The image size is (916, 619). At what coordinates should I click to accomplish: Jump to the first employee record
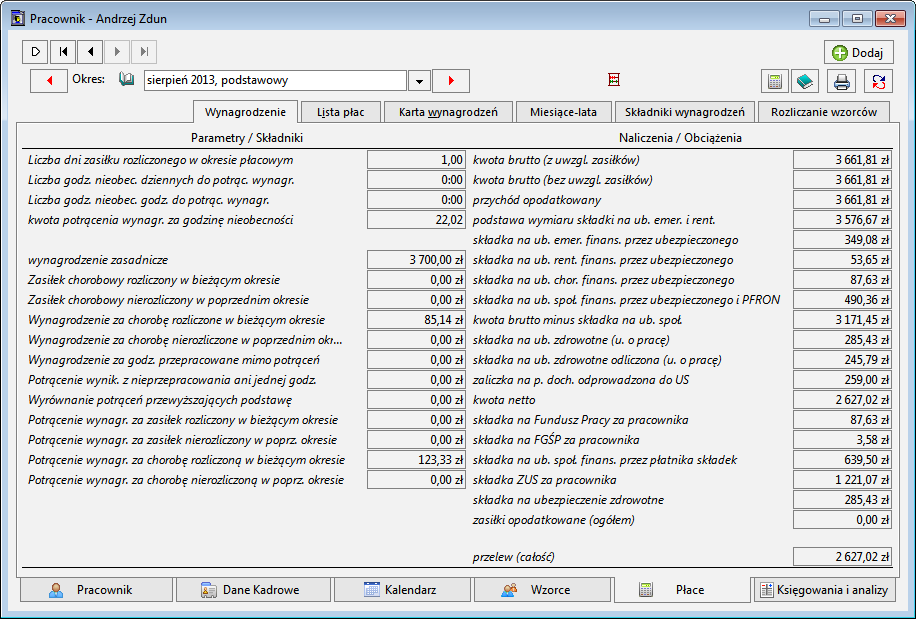tap(63, 52)
